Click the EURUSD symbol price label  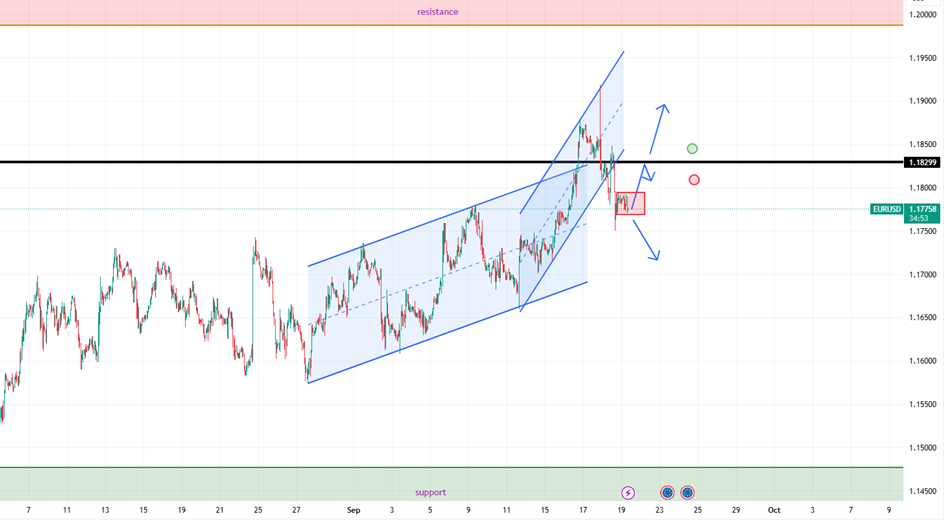[886, 209]
